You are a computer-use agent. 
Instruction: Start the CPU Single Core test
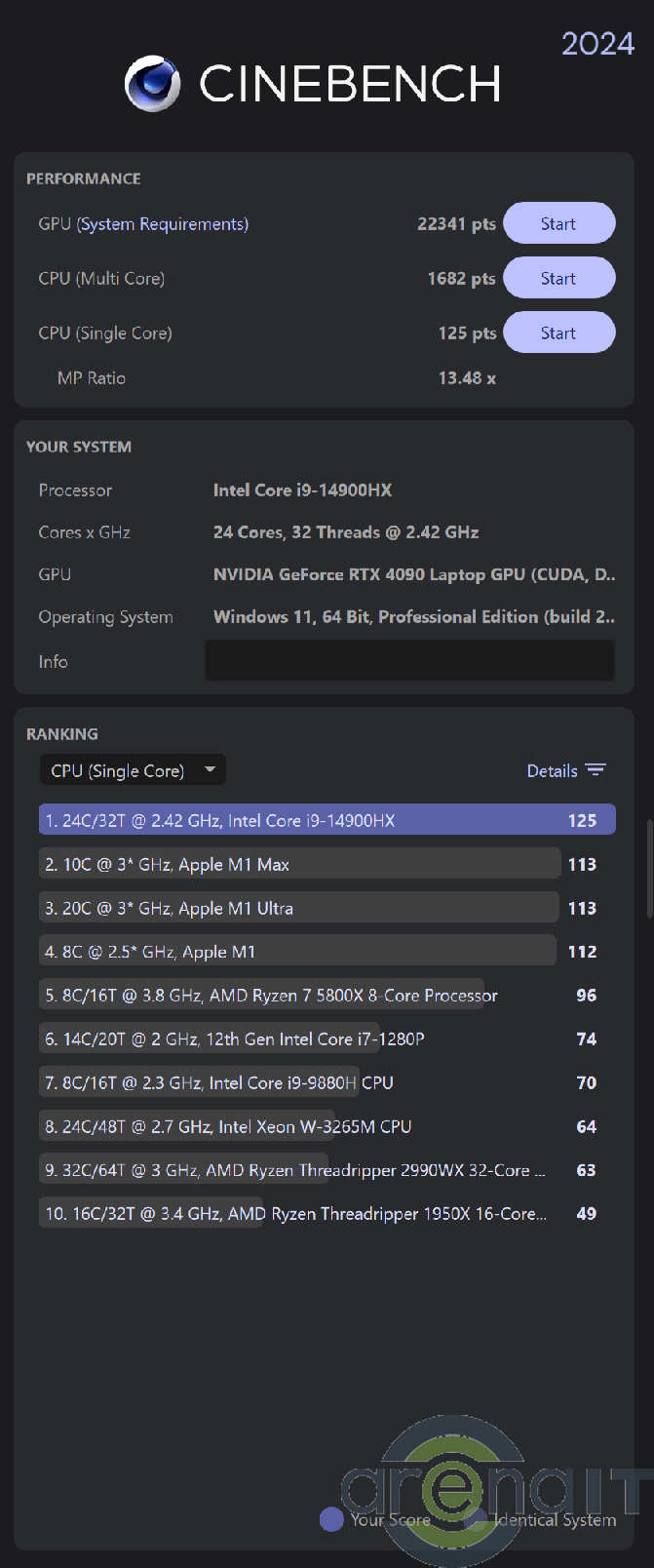[558, 333]
